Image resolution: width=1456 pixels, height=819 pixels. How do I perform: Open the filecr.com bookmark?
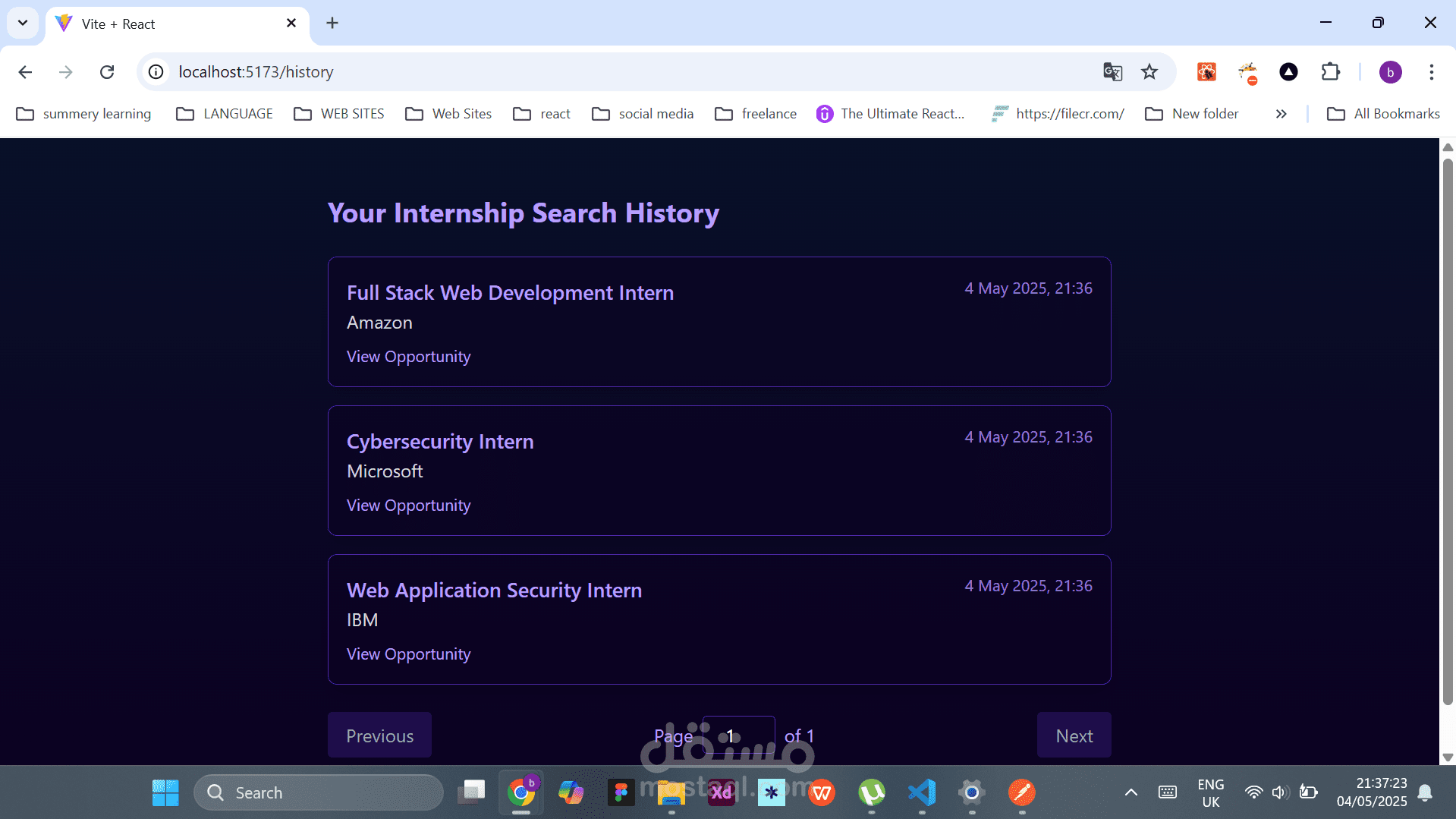1058,114
